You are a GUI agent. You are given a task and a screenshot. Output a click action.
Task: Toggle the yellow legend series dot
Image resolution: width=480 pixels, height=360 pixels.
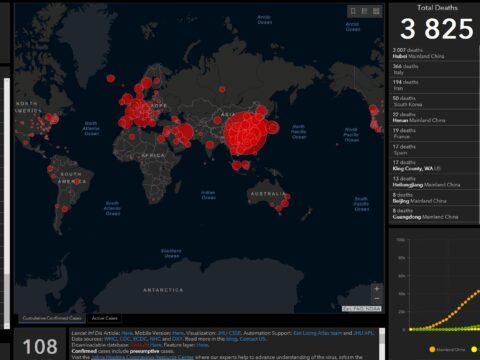tap(474, 349)
